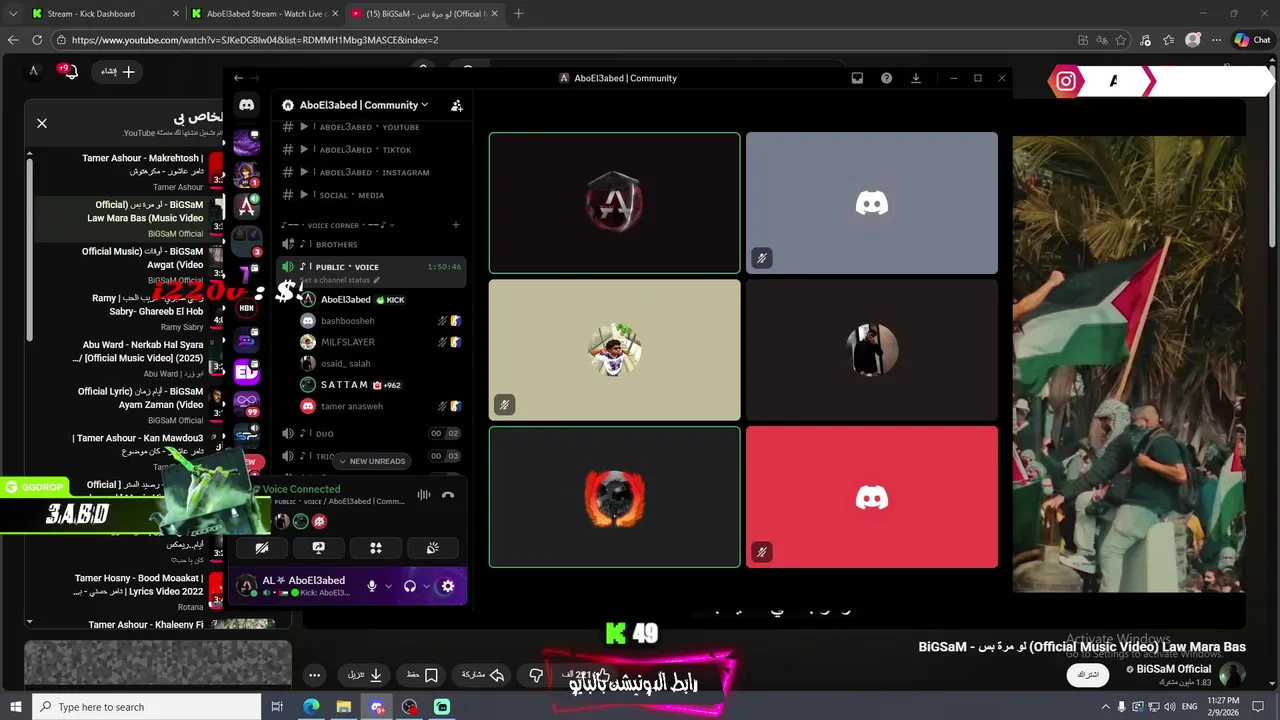Open YouTube video more options ellipsis

(314, 675)
